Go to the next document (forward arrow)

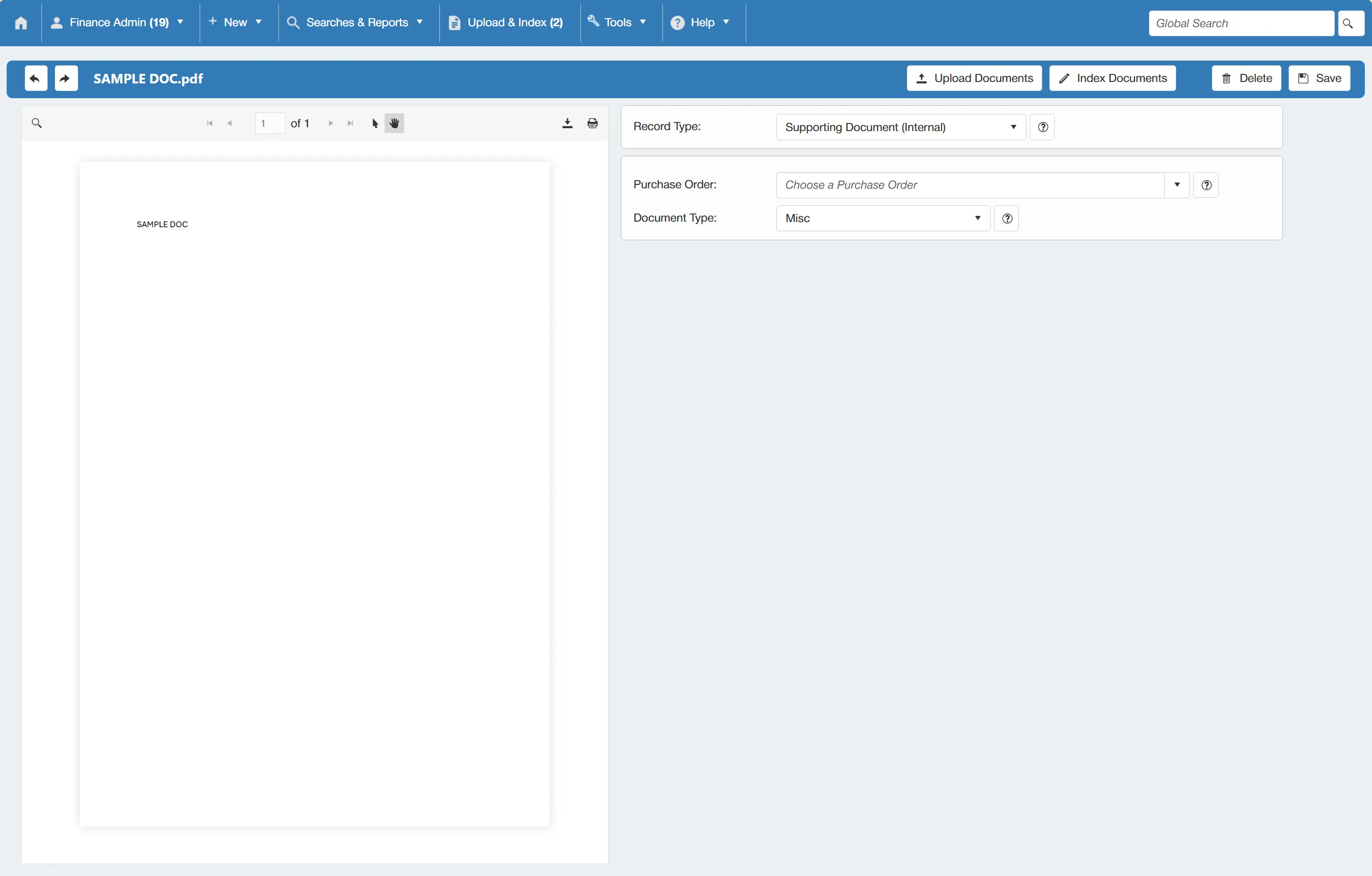pyautogui.click(x=66, y=79)
